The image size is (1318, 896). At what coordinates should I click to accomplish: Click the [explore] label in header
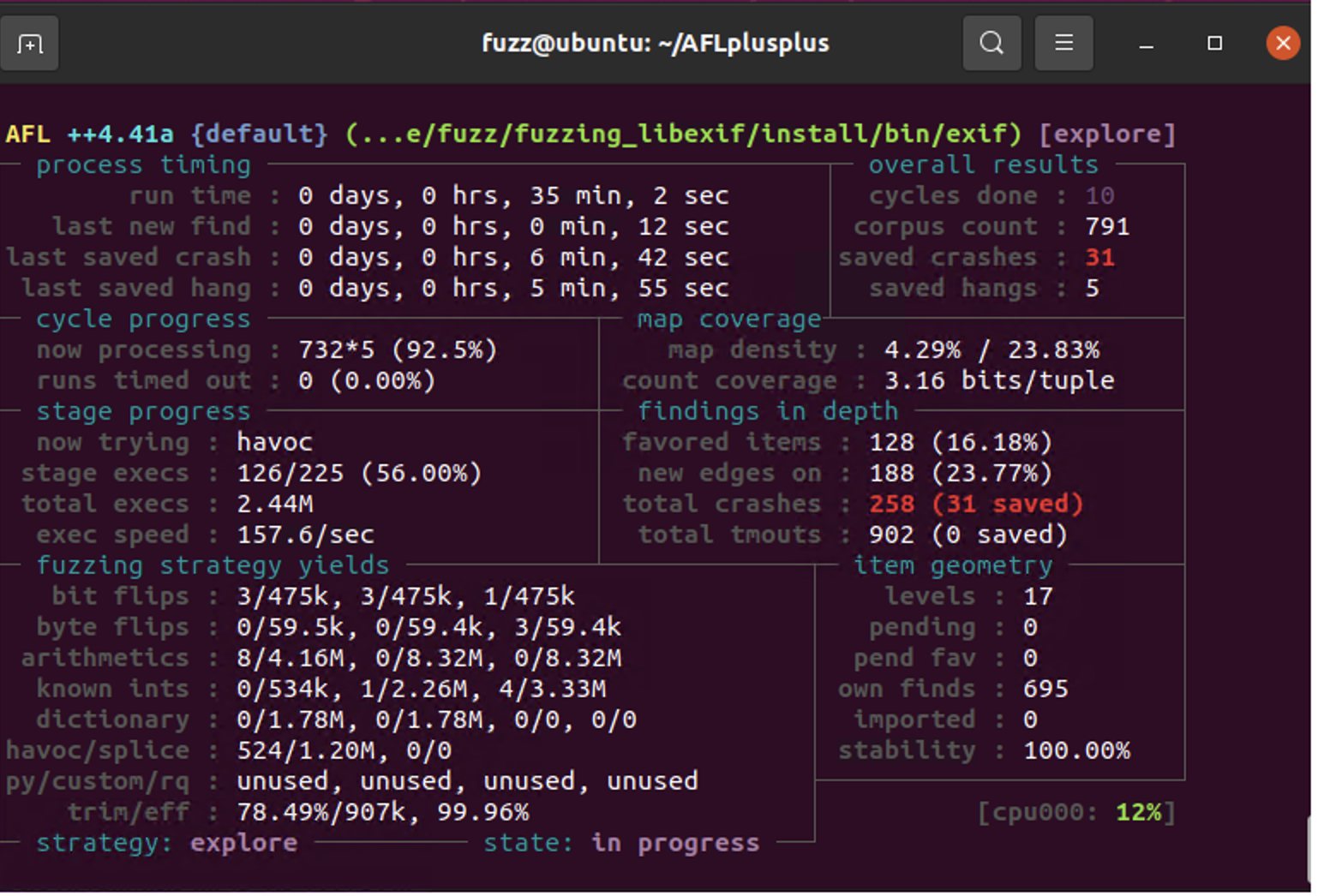pos(1107,134)
